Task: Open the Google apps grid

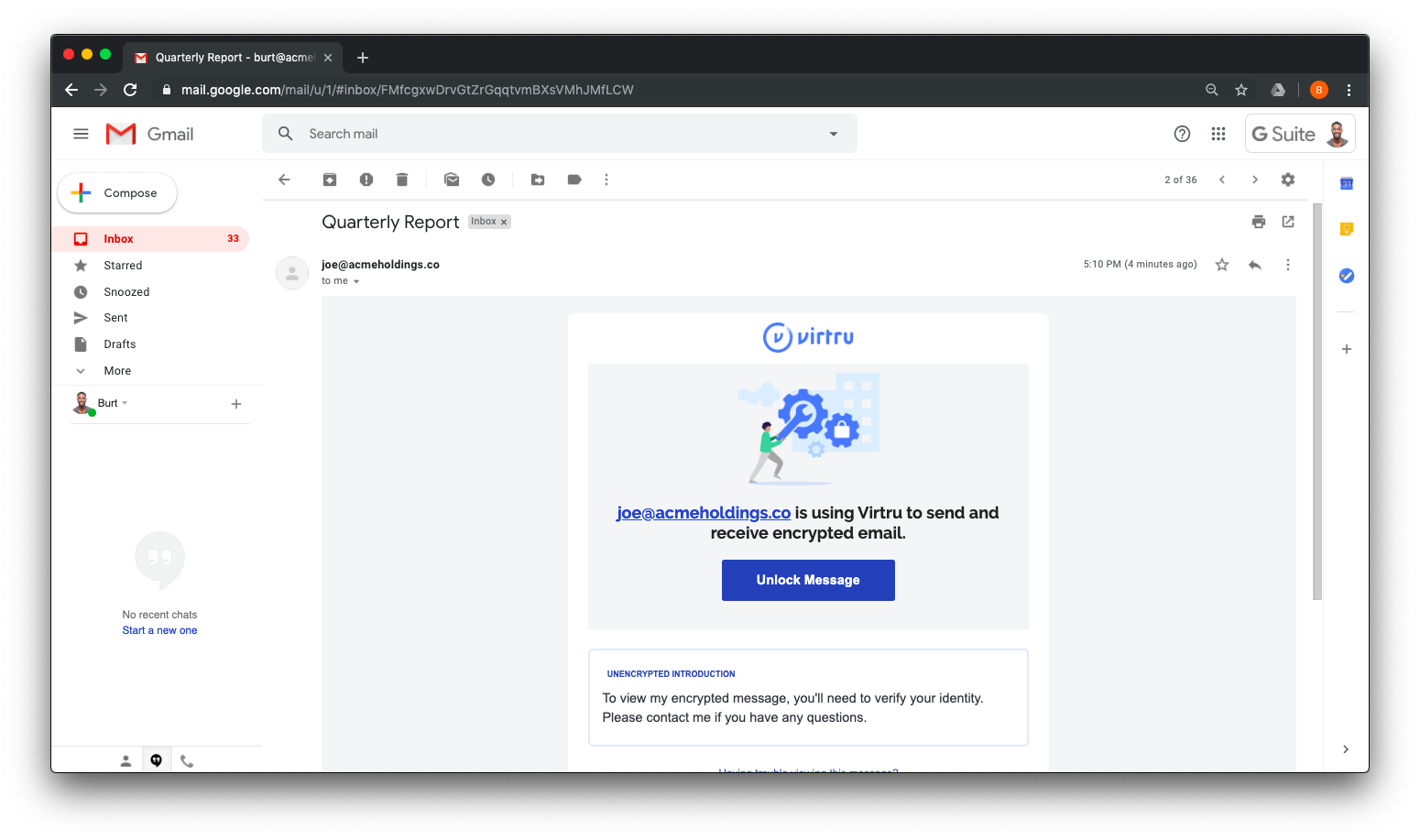Action: (x=1218, y=134)
